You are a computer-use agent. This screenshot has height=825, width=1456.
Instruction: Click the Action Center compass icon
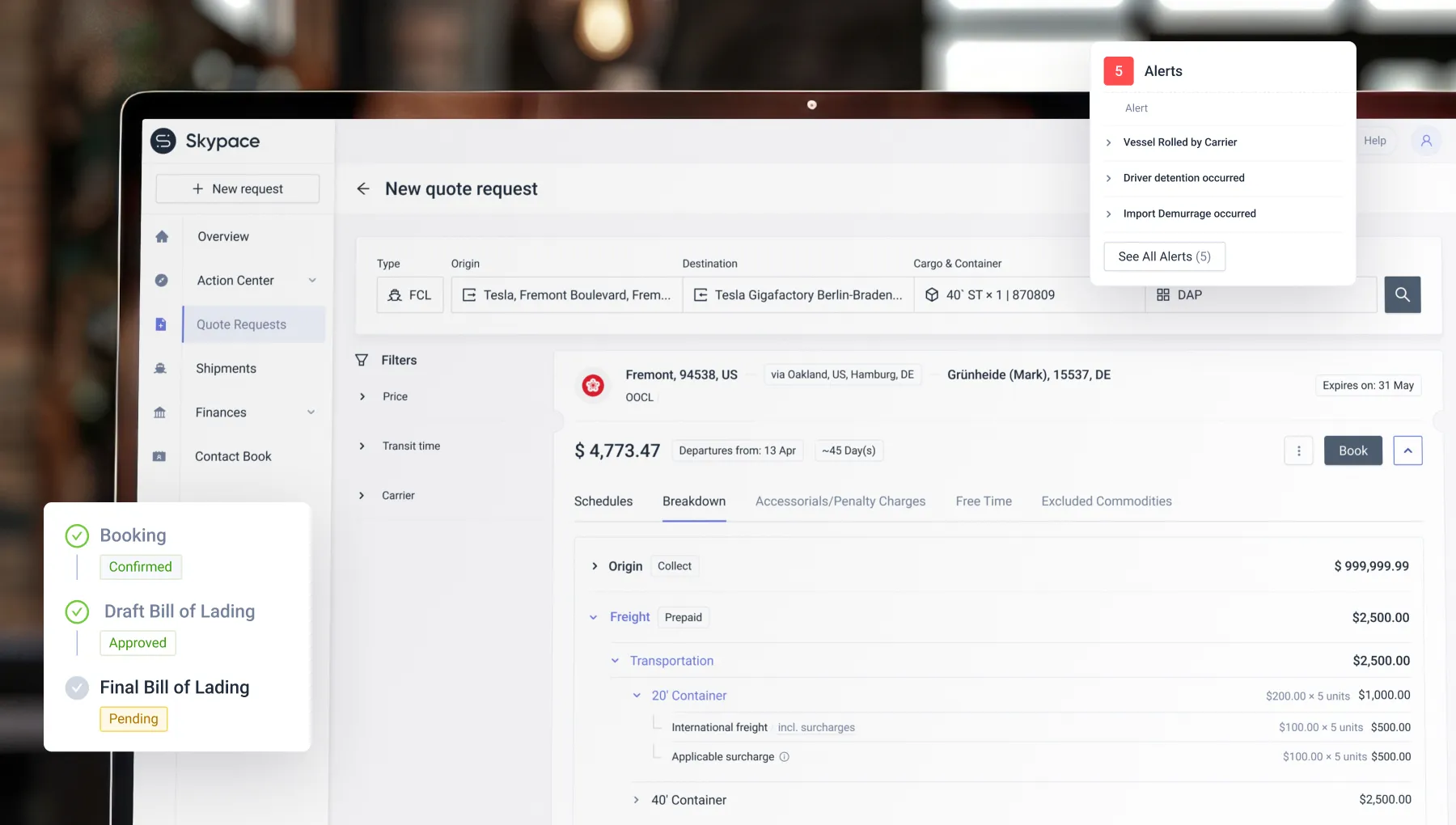[x=162, y=281]
